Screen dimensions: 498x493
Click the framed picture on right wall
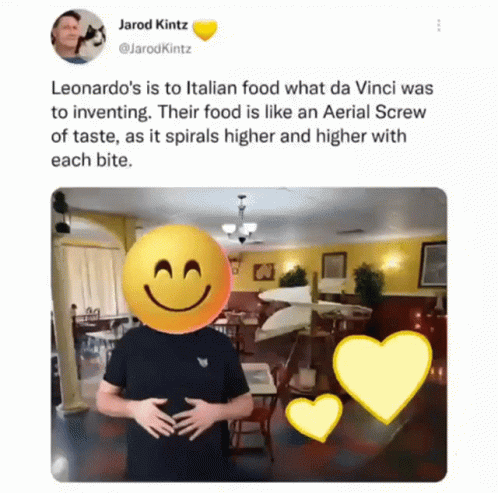click(x=433, y=265)
